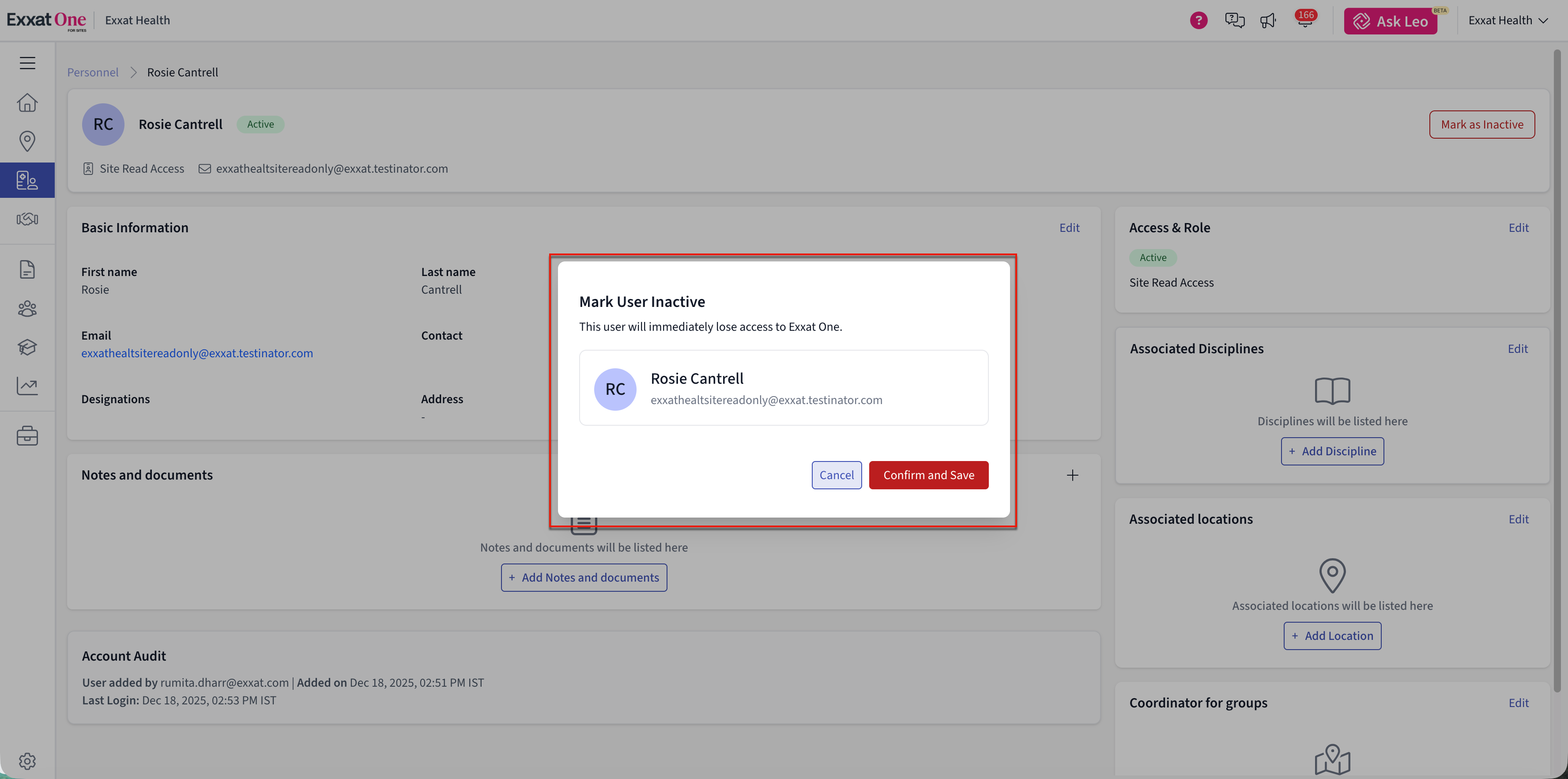Open notifications with 166 badge
1568x779 pixels.
pyautogui.click(x=1305, y=19)
